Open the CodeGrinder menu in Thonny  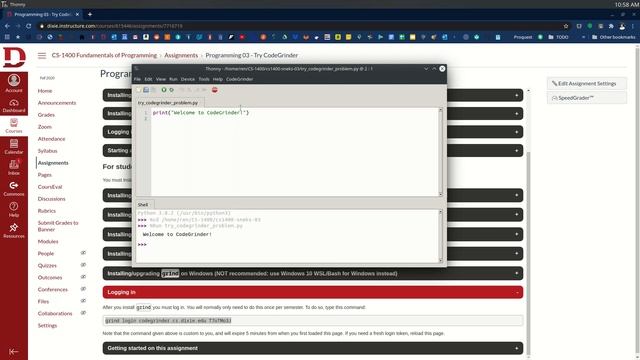(x=240, y=79)
